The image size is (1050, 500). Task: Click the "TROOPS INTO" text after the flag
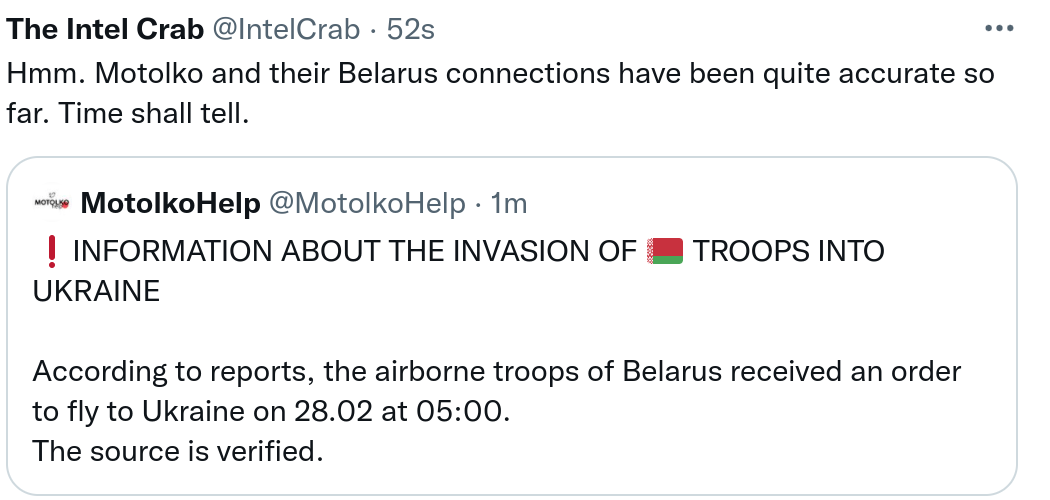(789, 251)
